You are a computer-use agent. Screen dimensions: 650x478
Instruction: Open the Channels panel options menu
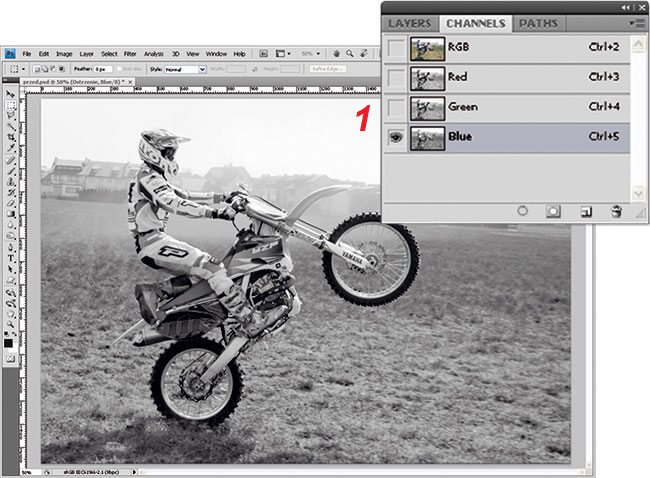(637, 22)
